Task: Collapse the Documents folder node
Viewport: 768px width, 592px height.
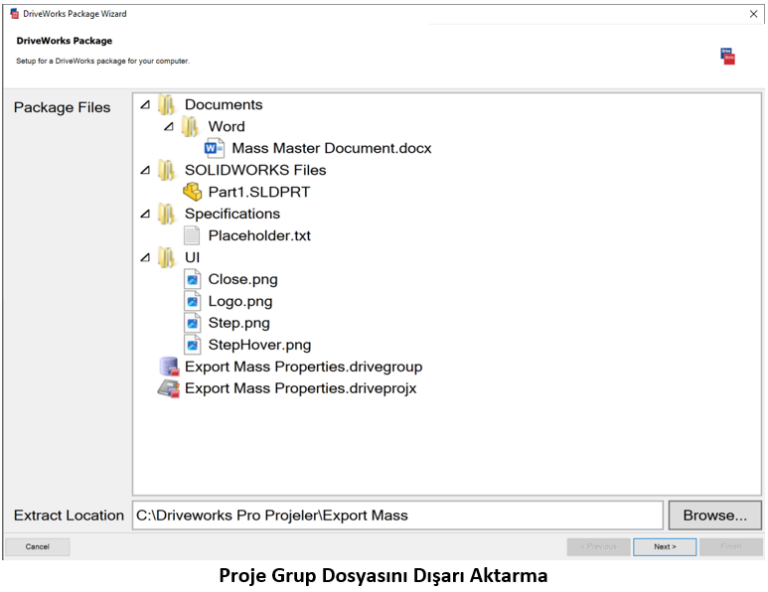Action: 146,105
